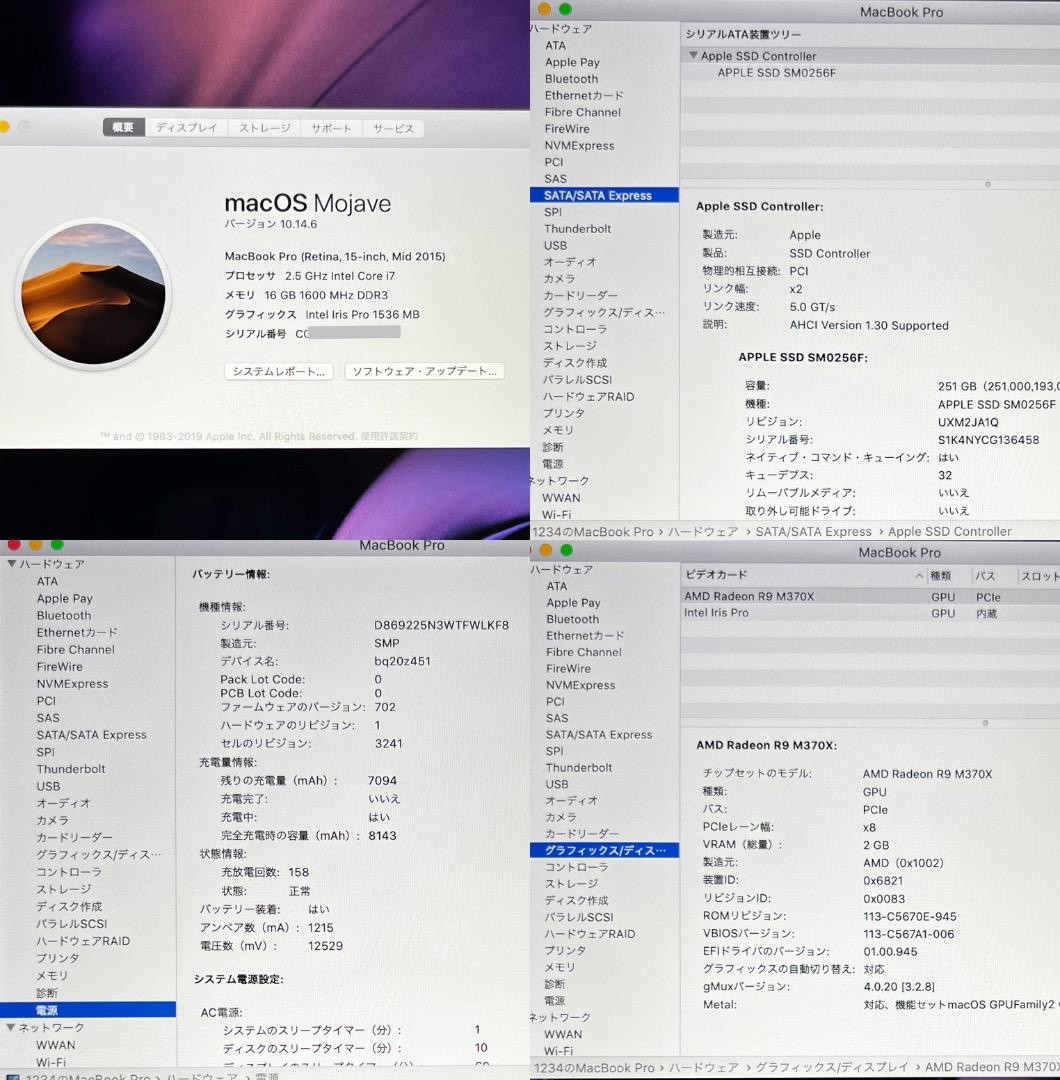Click ハードウェア in the SSD report path bar
Screen dimensions: 1060x1080
pyautogui.click(x=703, y=532)
